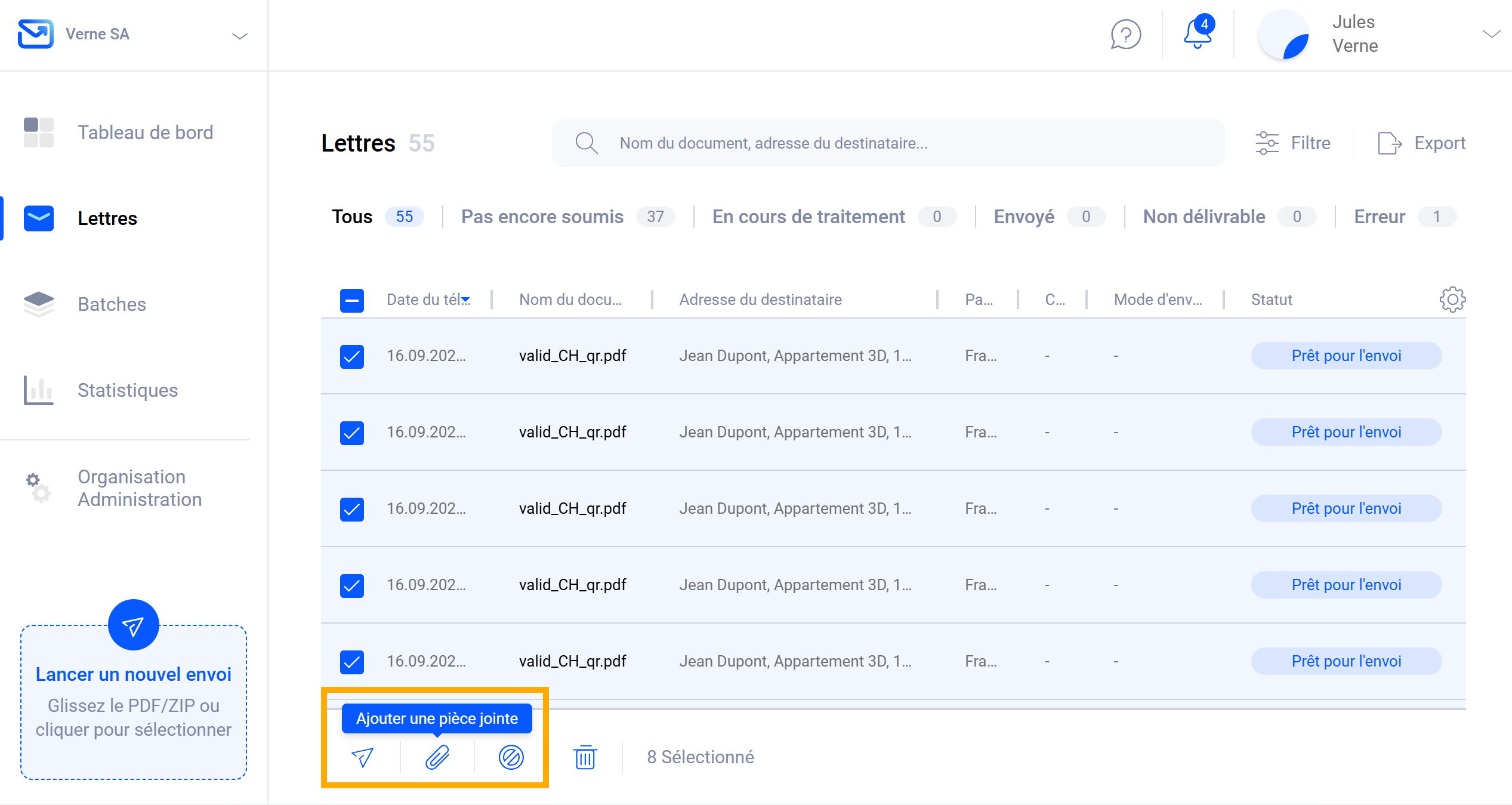Viewport: 1512px width, 805px height.
Task: Switch to the Erreur tab
Action: pyautogui.click(x=1379, y=217)
